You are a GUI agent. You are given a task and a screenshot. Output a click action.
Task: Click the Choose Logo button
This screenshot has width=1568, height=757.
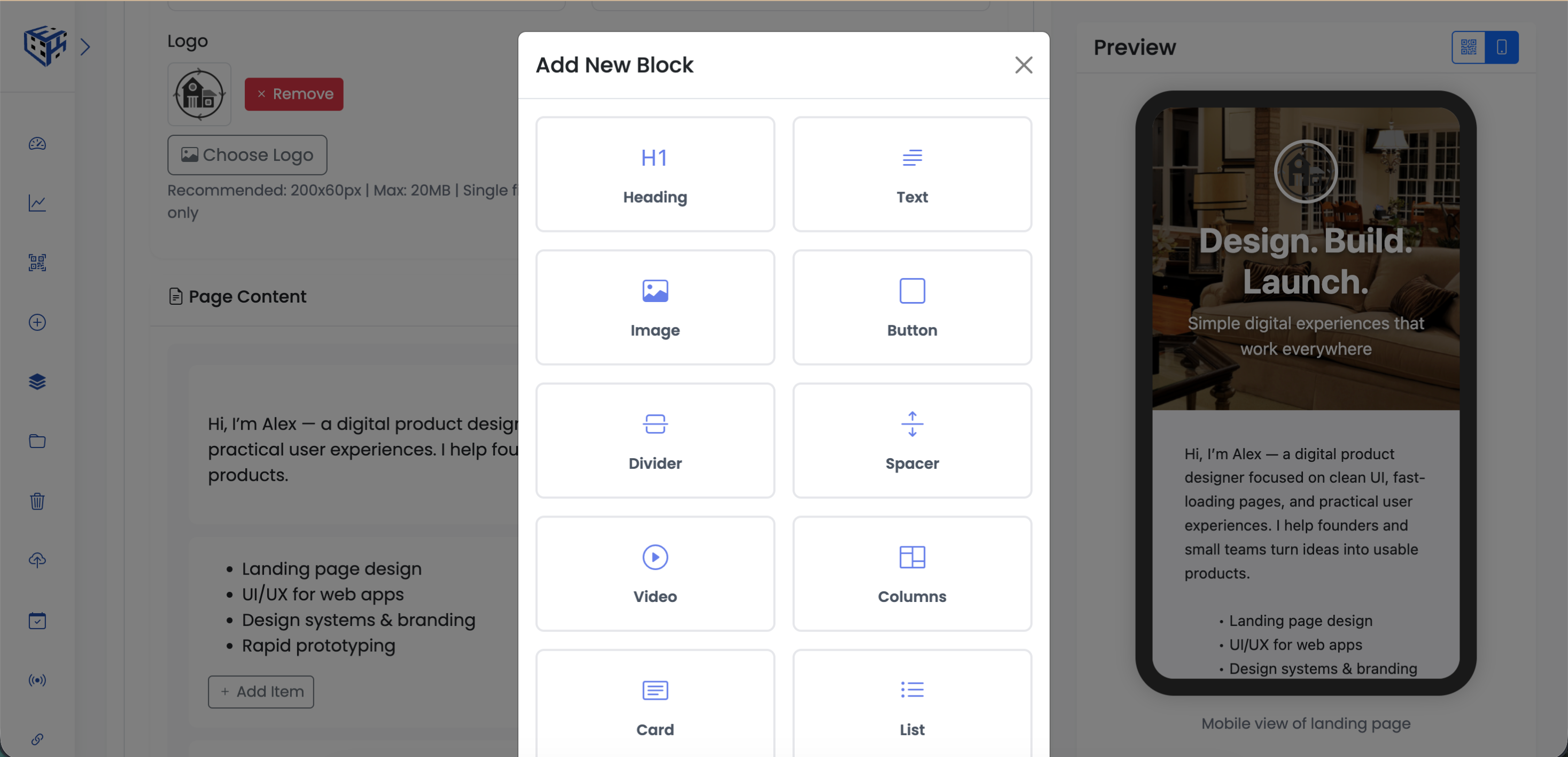(x=247, y=155)
